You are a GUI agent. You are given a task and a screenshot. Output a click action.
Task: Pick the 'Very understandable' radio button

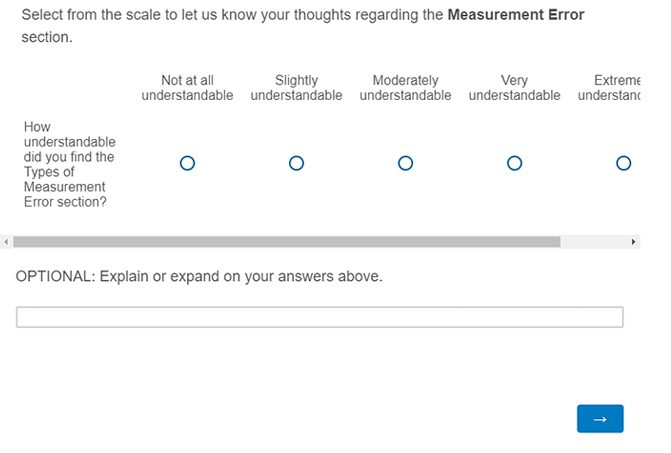514,163
